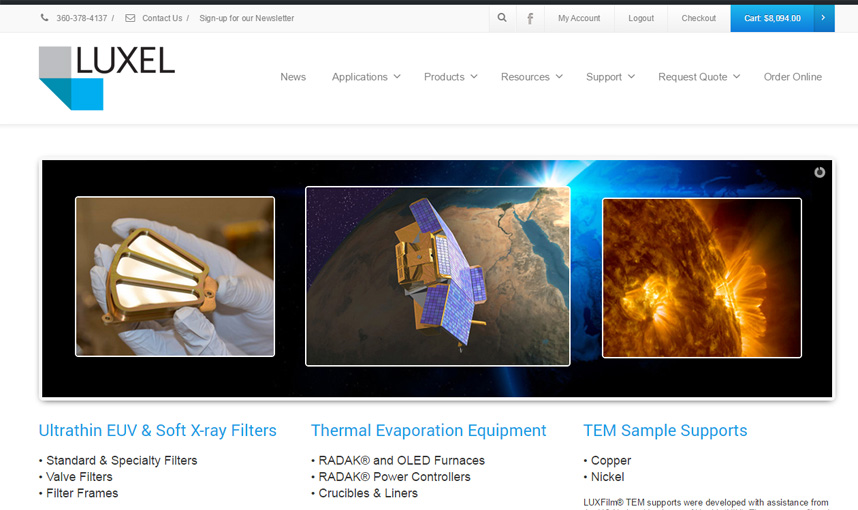This screenshot has height=510, width=858.
Task: Open TEM Sample Supports heading
Action: (x=665, y=431)
